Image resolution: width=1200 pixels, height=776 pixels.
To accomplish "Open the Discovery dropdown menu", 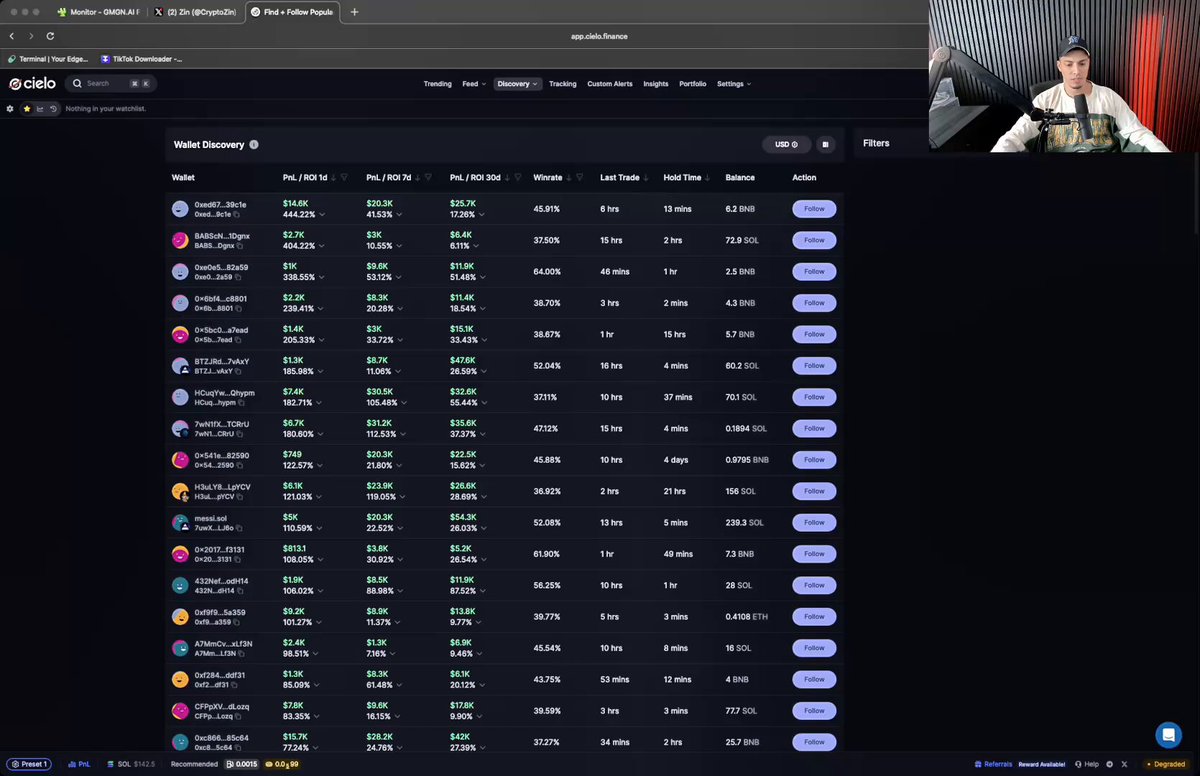I will 518,84.
